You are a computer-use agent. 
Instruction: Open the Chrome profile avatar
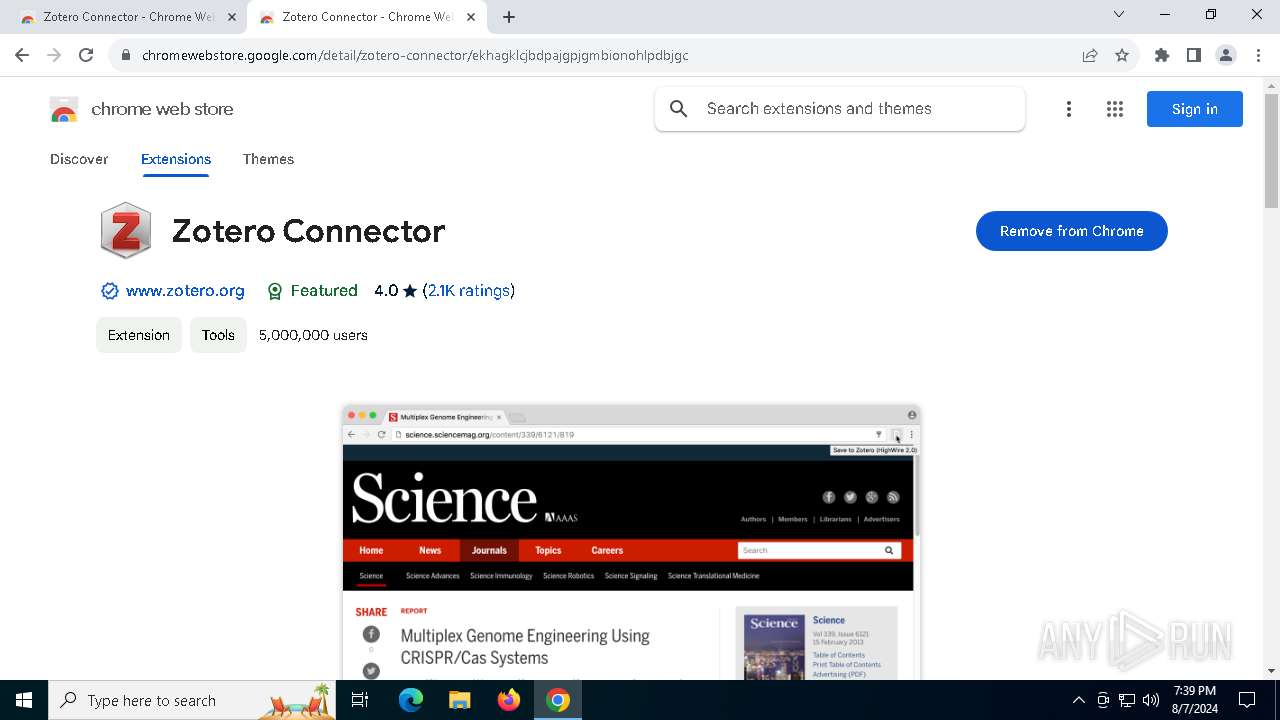click(1226, 55)
